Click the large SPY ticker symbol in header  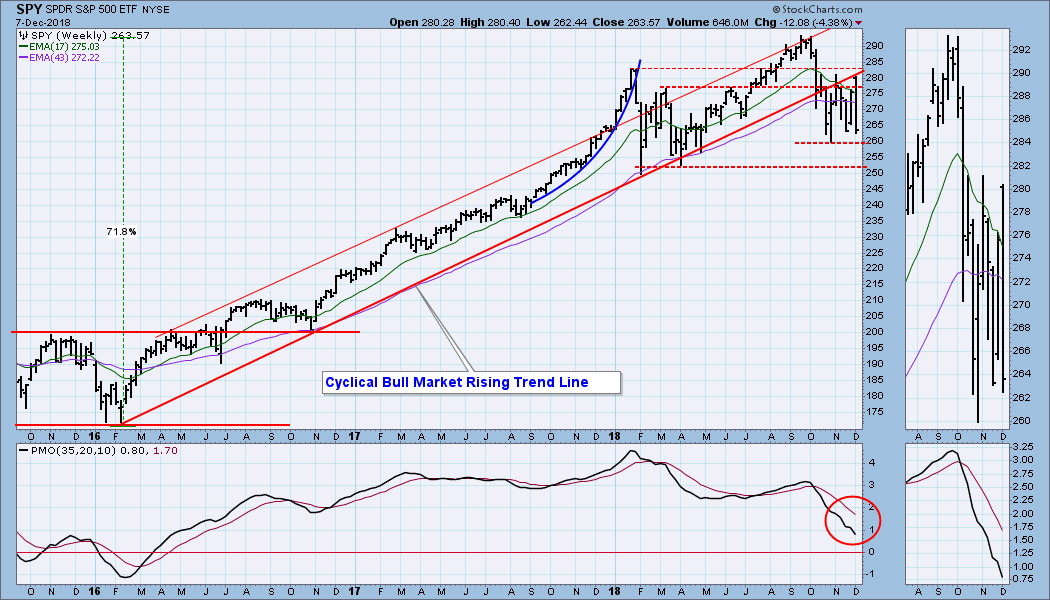click(x=29, y=9)
